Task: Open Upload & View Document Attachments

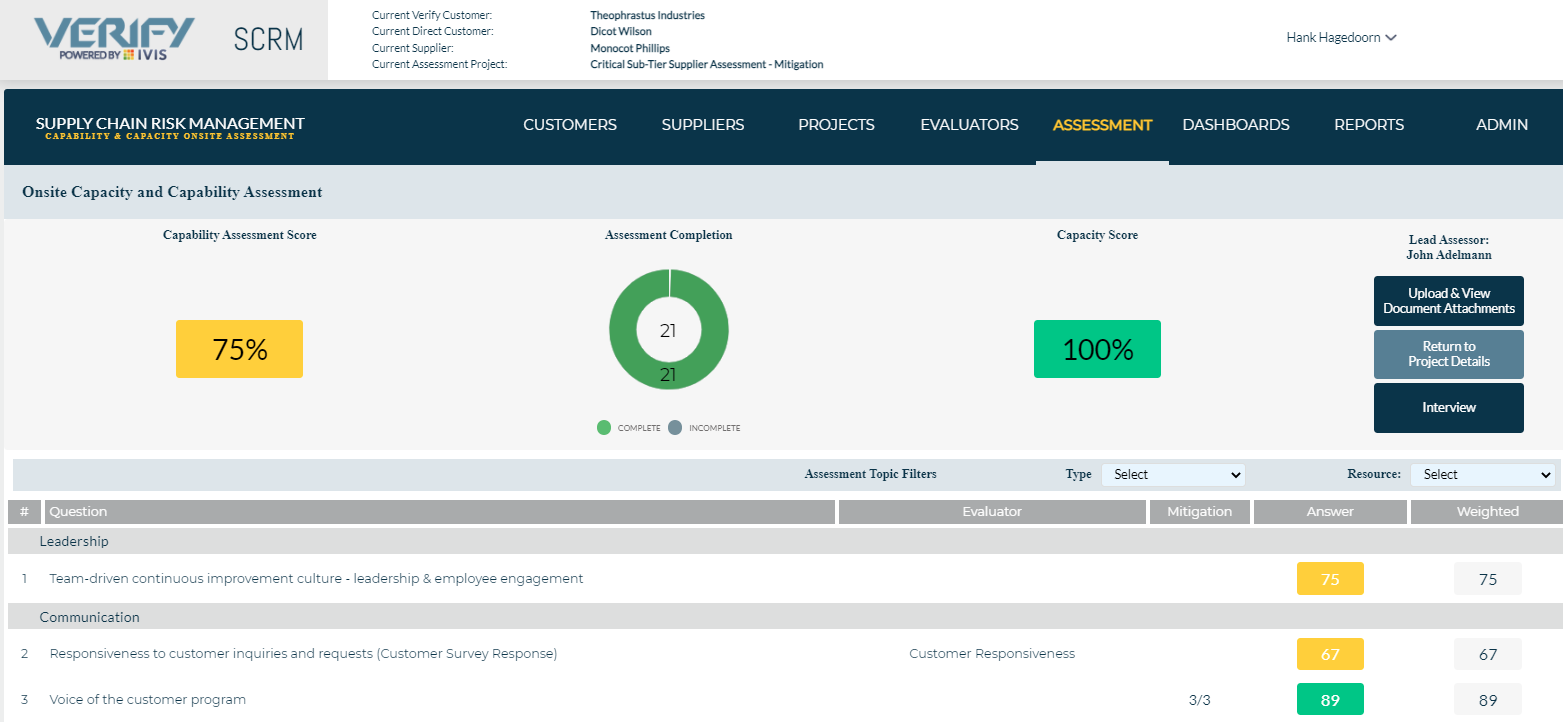Action: point(1448,301)
